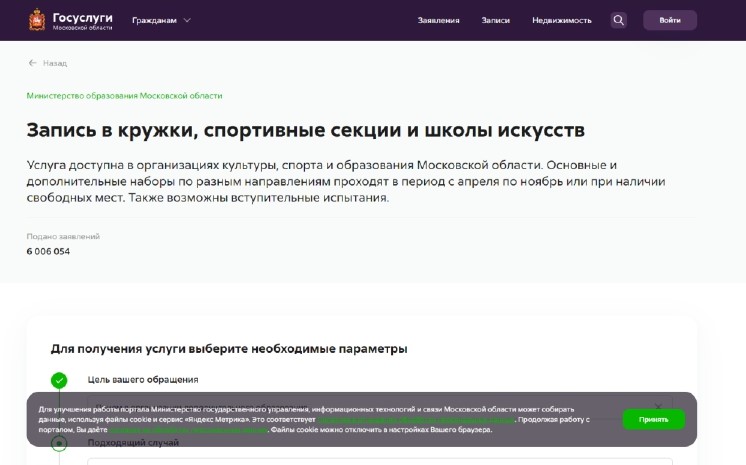The image size is (746, 465).
Task: Click the green checkmark step icon
Action: [59, 380]
